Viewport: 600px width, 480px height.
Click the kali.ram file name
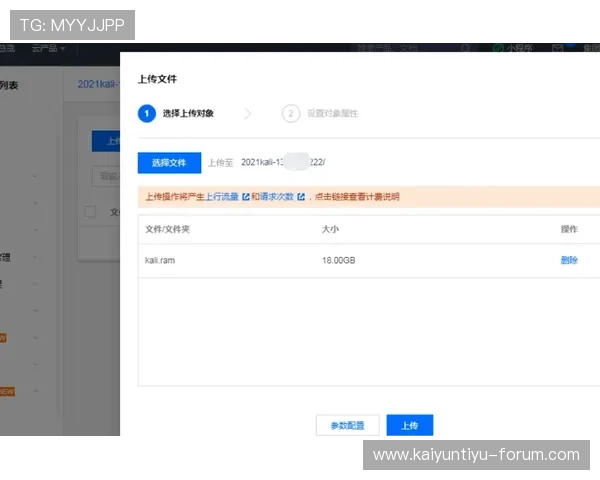tap(160, 260)
